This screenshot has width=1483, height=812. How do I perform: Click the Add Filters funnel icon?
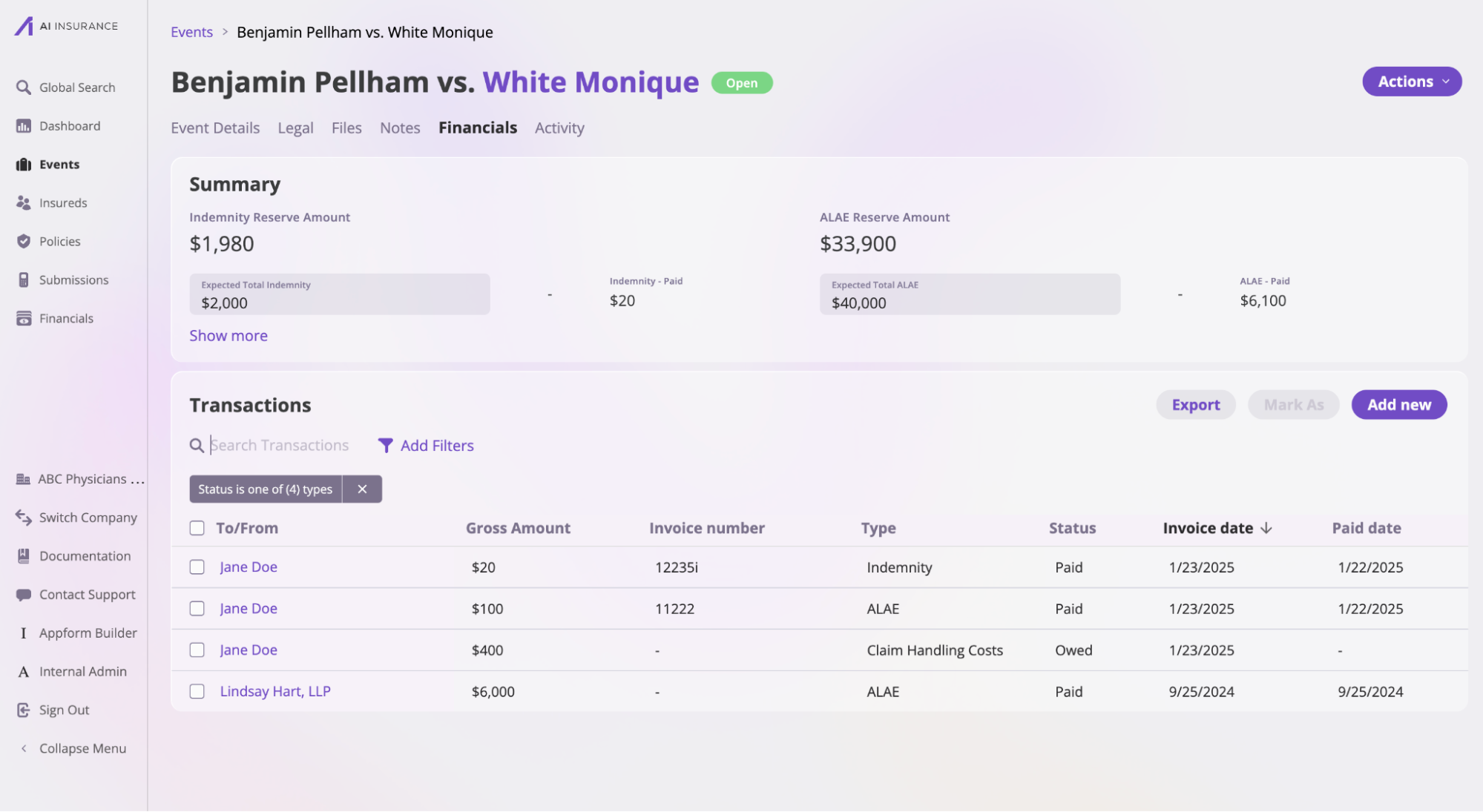pyautogui.click(x=385, y=446)
